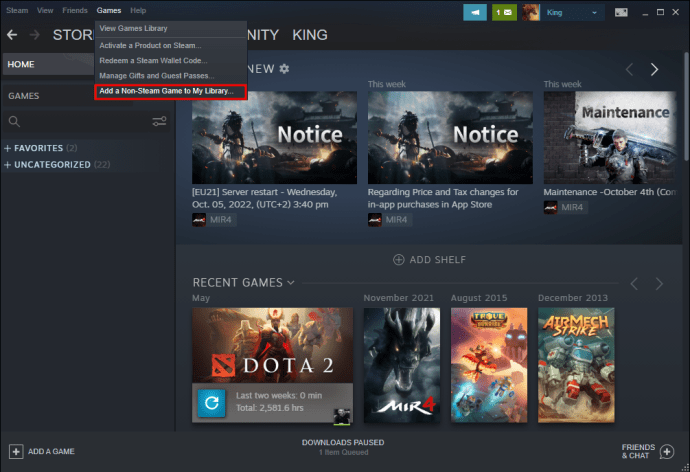Viewport: 690px width, 472px height.
Task: Click ADD A GAME label
Action: (x=51, y=451)
